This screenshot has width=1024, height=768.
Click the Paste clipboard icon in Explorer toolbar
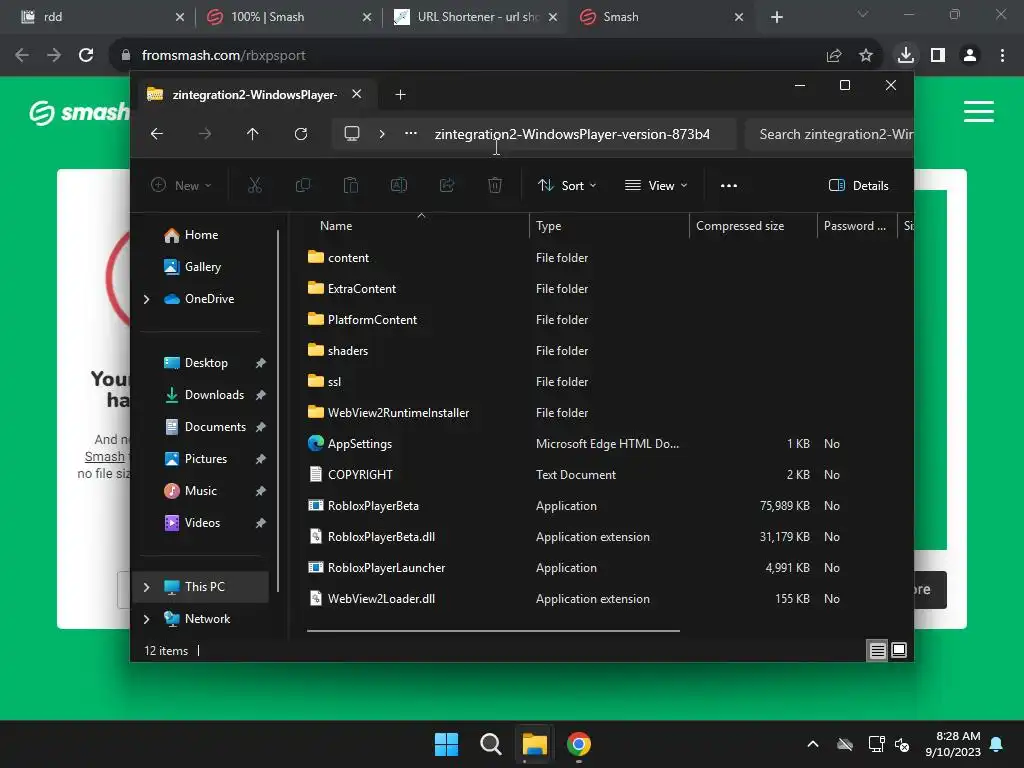[x=351, y=185]
